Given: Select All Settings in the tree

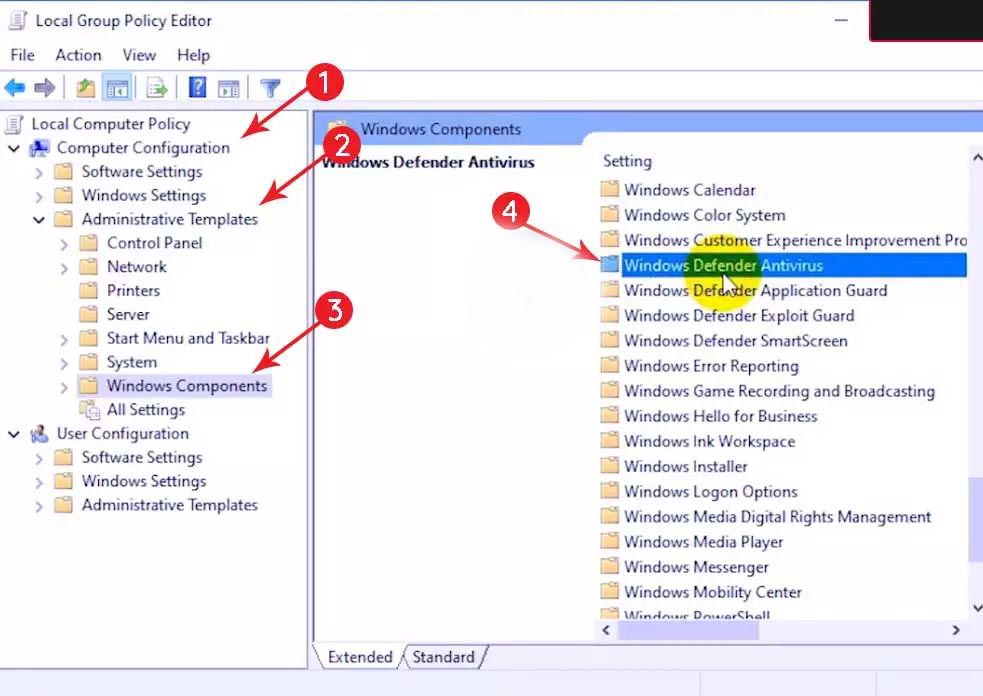Looking at the screenshot, I should tap(146, 410).
